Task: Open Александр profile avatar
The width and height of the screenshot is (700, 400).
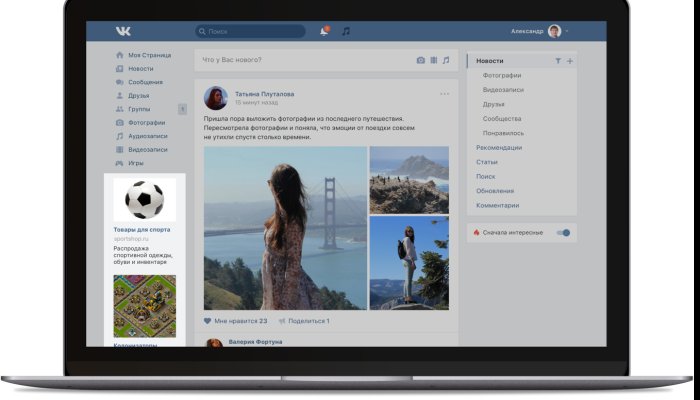Action: (554, 31)
